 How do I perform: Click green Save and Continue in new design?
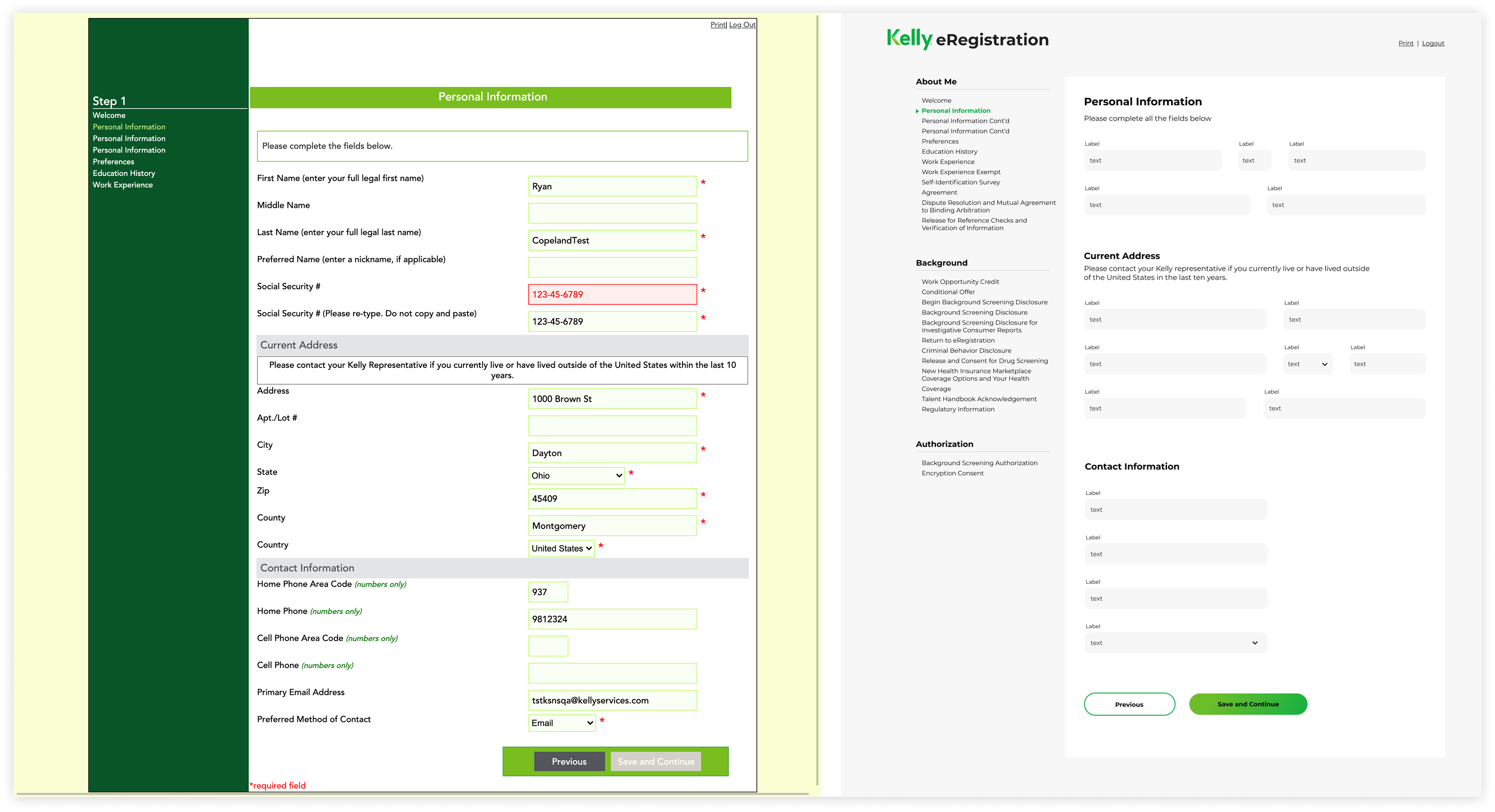click(1248, 704)
